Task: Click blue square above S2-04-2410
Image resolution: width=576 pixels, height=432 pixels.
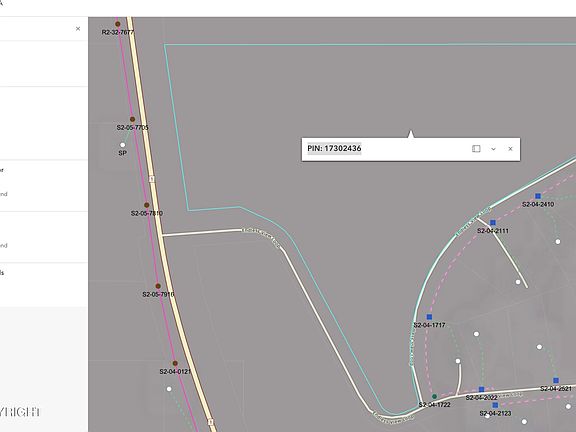Action: click(538, 196)
